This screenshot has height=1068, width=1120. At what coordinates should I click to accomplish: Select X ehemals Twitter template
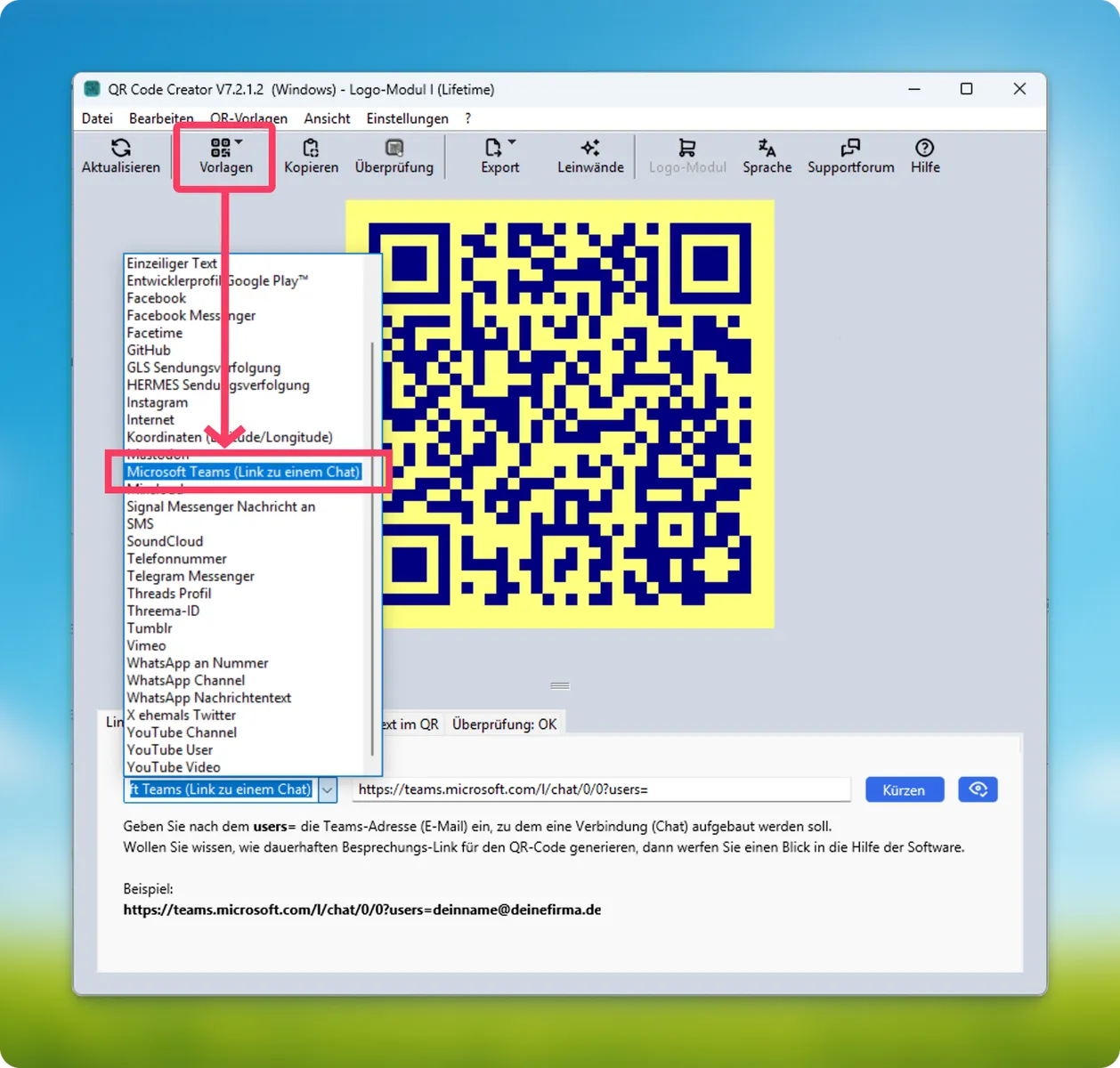(181, 715)
